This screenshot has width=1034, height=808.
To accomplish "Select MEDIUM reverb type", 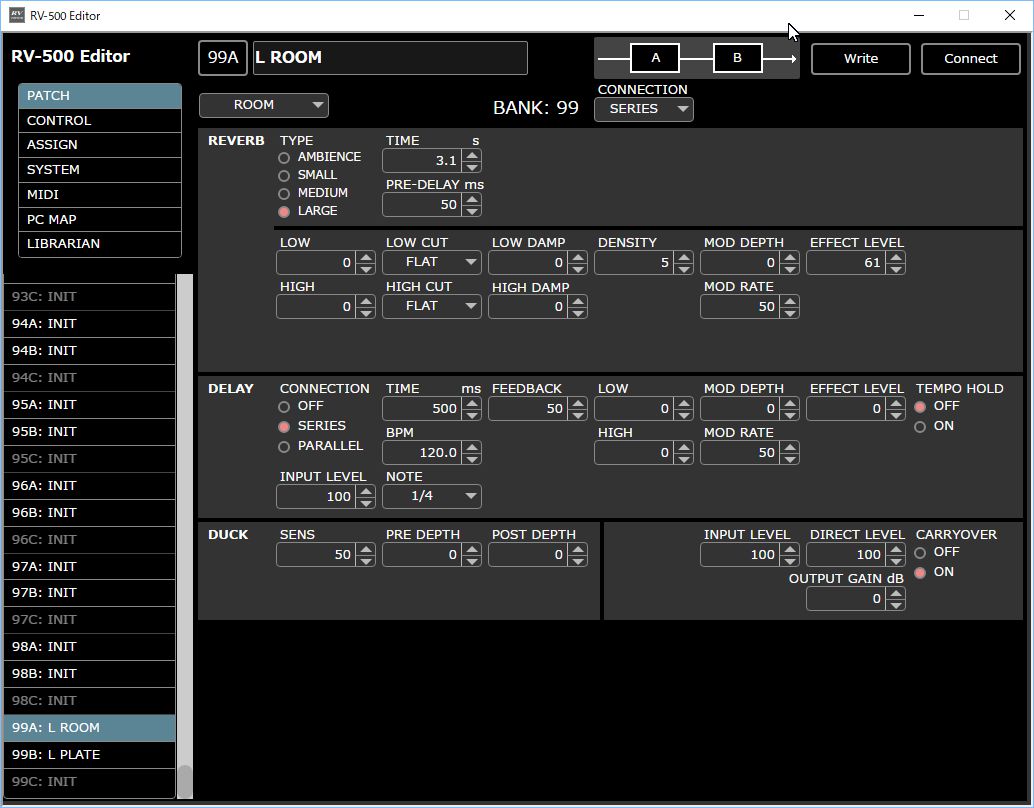I will (x=284, y=193).
